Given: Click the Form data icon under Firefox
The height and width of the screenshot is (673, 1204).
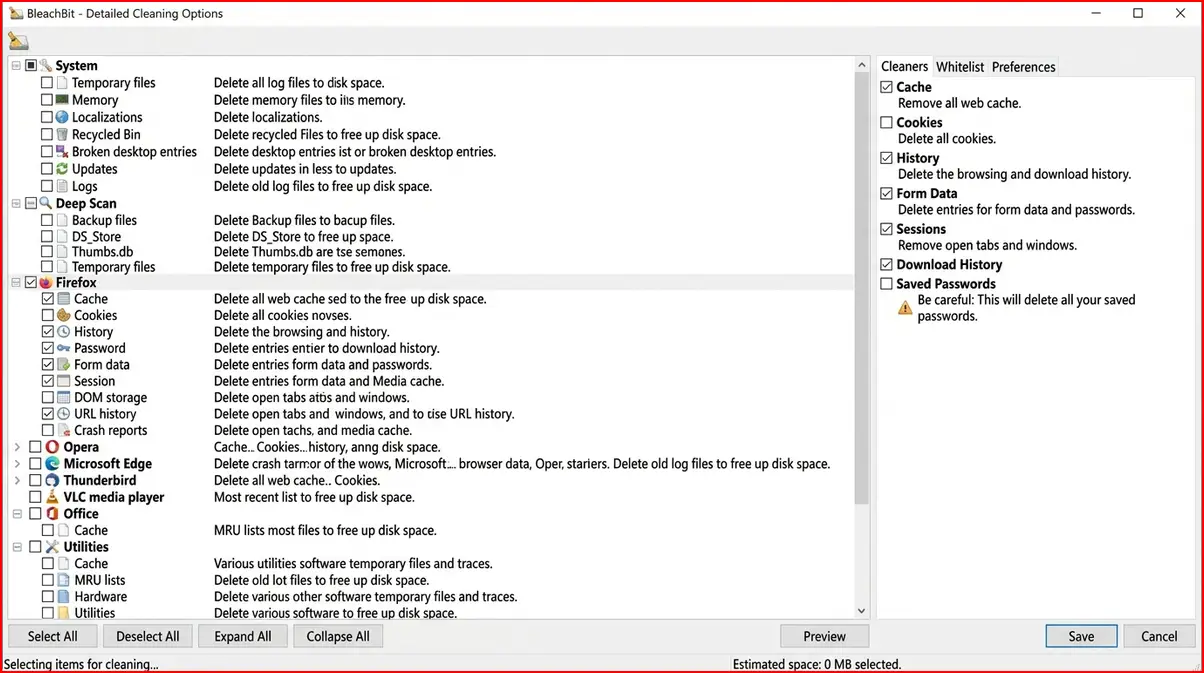Looking at the screenshot, I should click(64, 365).
